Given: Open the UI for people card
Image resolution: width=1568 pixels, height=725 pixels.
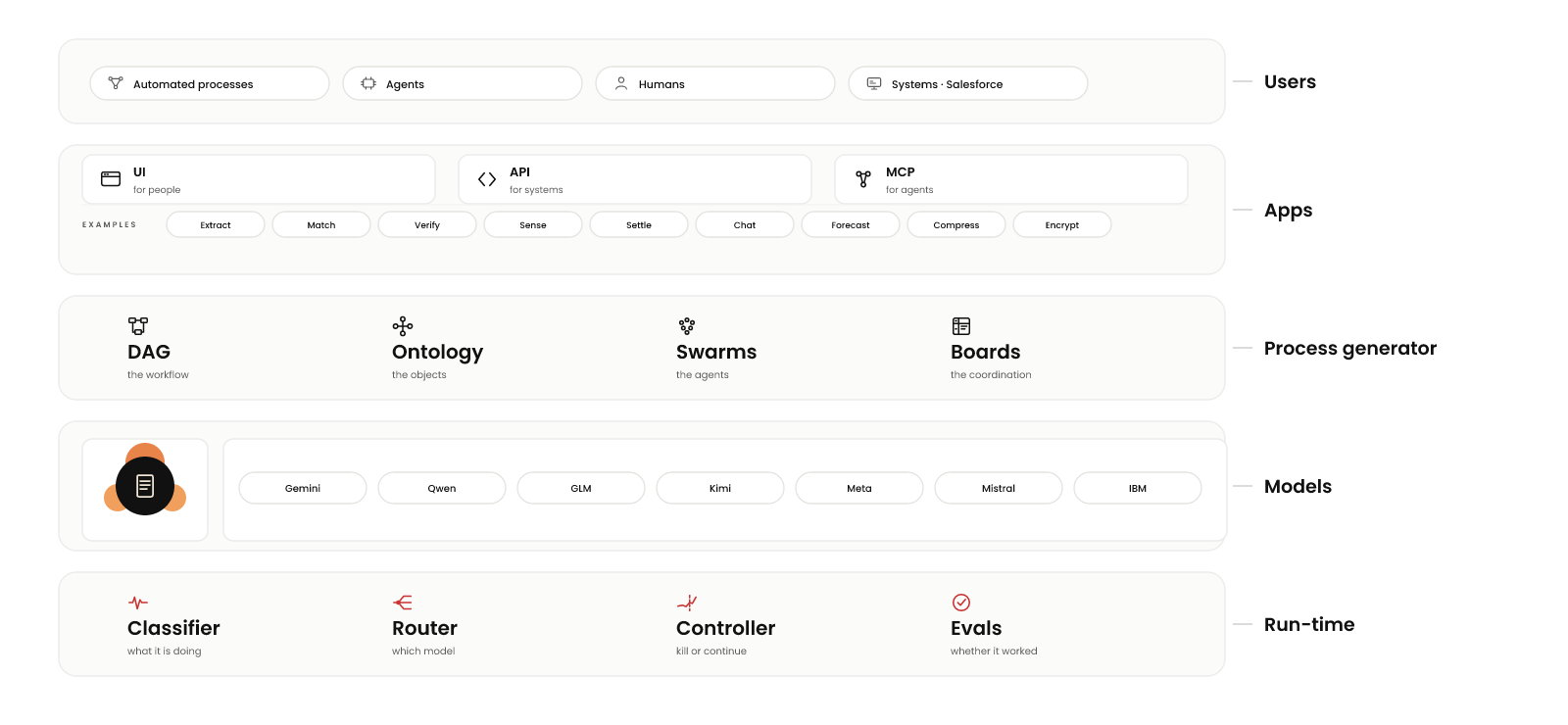Looking at the screenshot, I should pyautogui.click(x=259, y=179).
